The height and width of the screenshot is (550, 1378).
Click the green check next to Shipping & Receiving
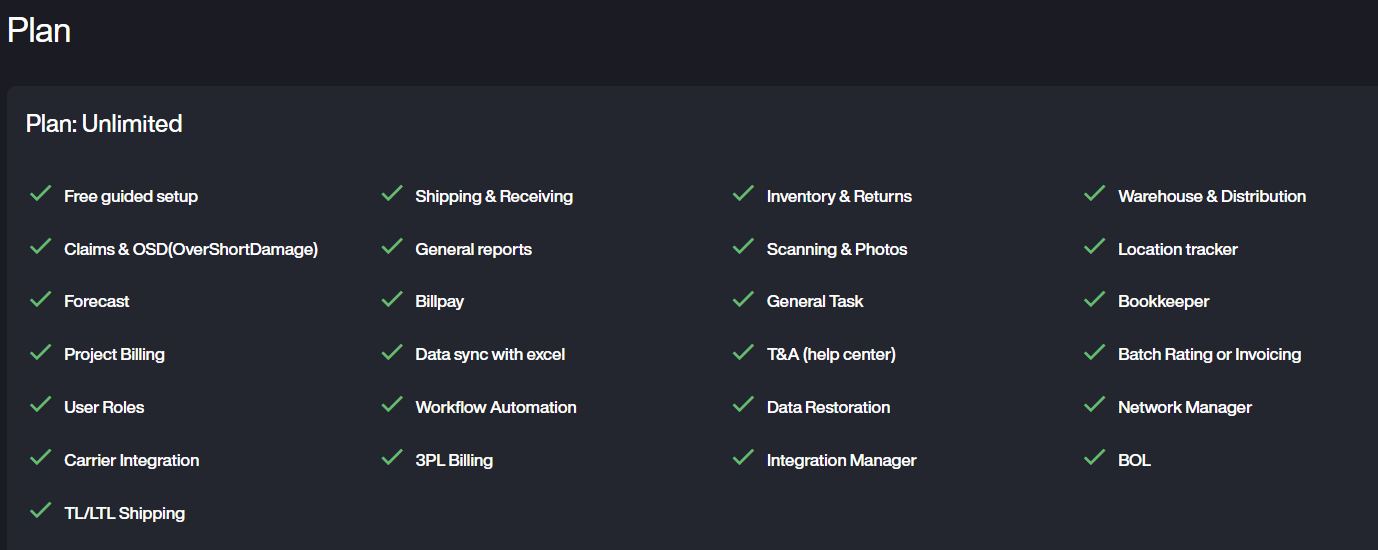[392, 194]
